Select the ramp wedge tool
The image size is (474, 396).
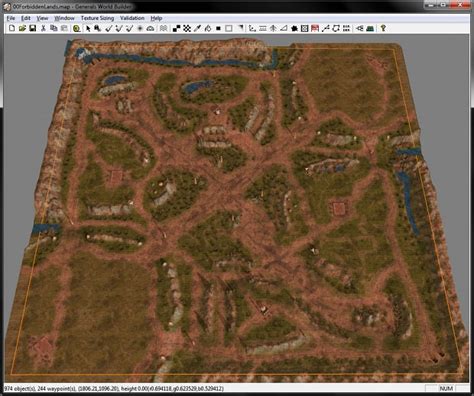coord(284,29)
